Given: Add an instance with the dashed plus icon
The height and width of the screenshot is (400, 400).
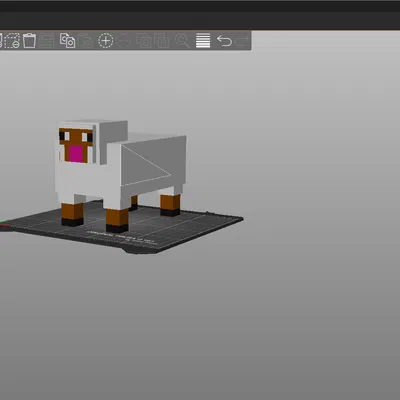Looking at the screenshot, I should click(106, 41).
